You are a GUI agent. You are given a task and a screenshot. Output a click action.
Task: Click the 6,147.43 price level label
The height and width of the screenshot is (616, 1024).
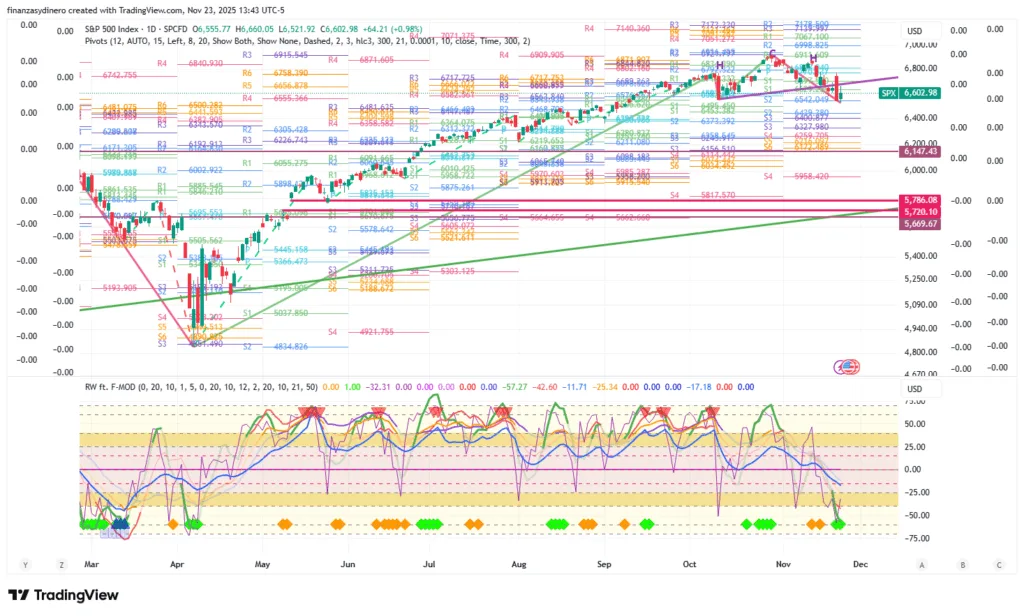click(x=920, y=151)
